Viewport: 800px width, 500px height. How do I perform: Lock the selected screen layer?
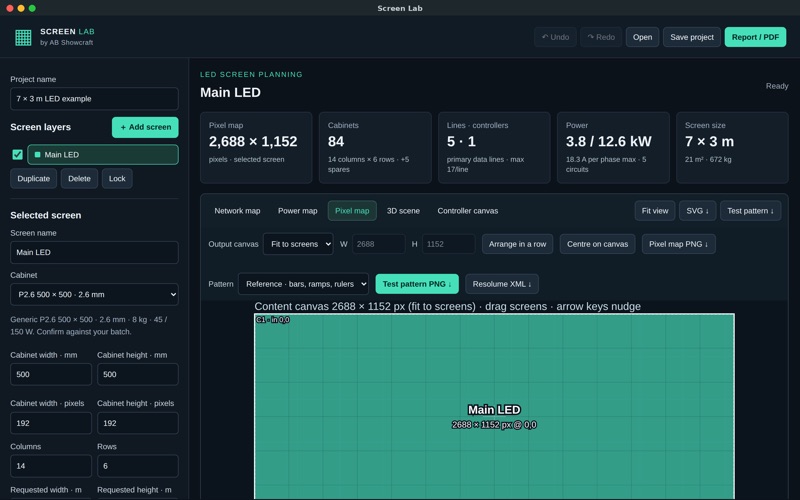[x=117, y=179]
